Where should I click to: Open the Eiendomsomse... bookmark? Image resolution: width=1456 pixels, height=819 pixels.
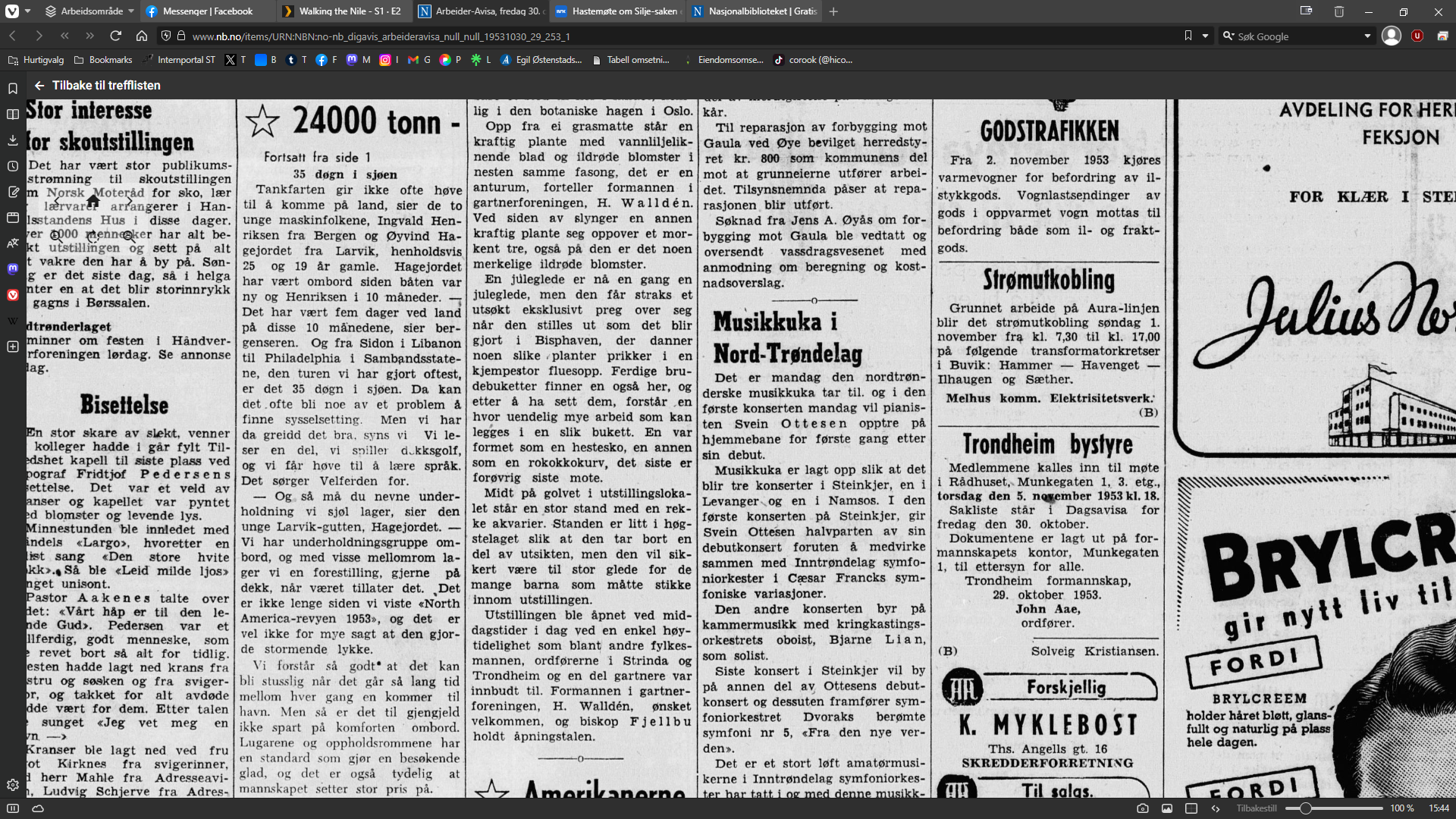pos(723,60)
